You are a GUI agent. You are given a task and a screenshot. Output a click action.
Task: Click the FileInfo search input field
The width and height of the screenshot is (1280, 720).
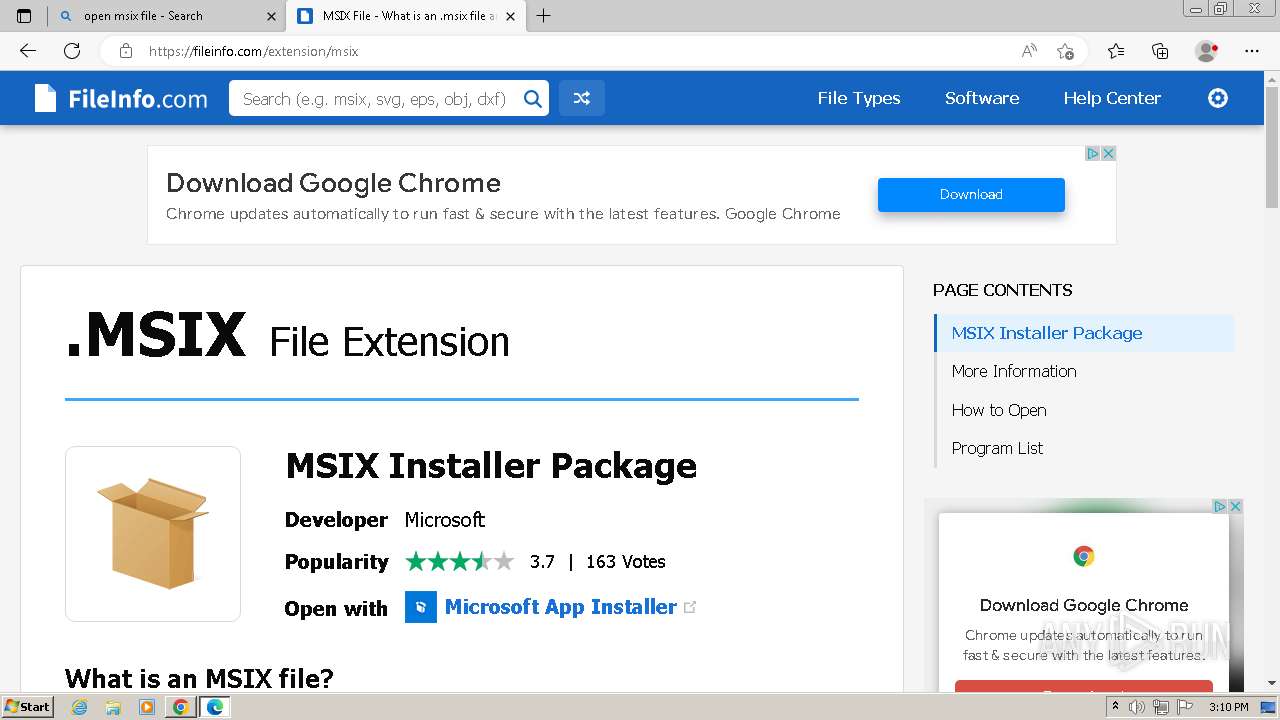click(x=375, y=98)
